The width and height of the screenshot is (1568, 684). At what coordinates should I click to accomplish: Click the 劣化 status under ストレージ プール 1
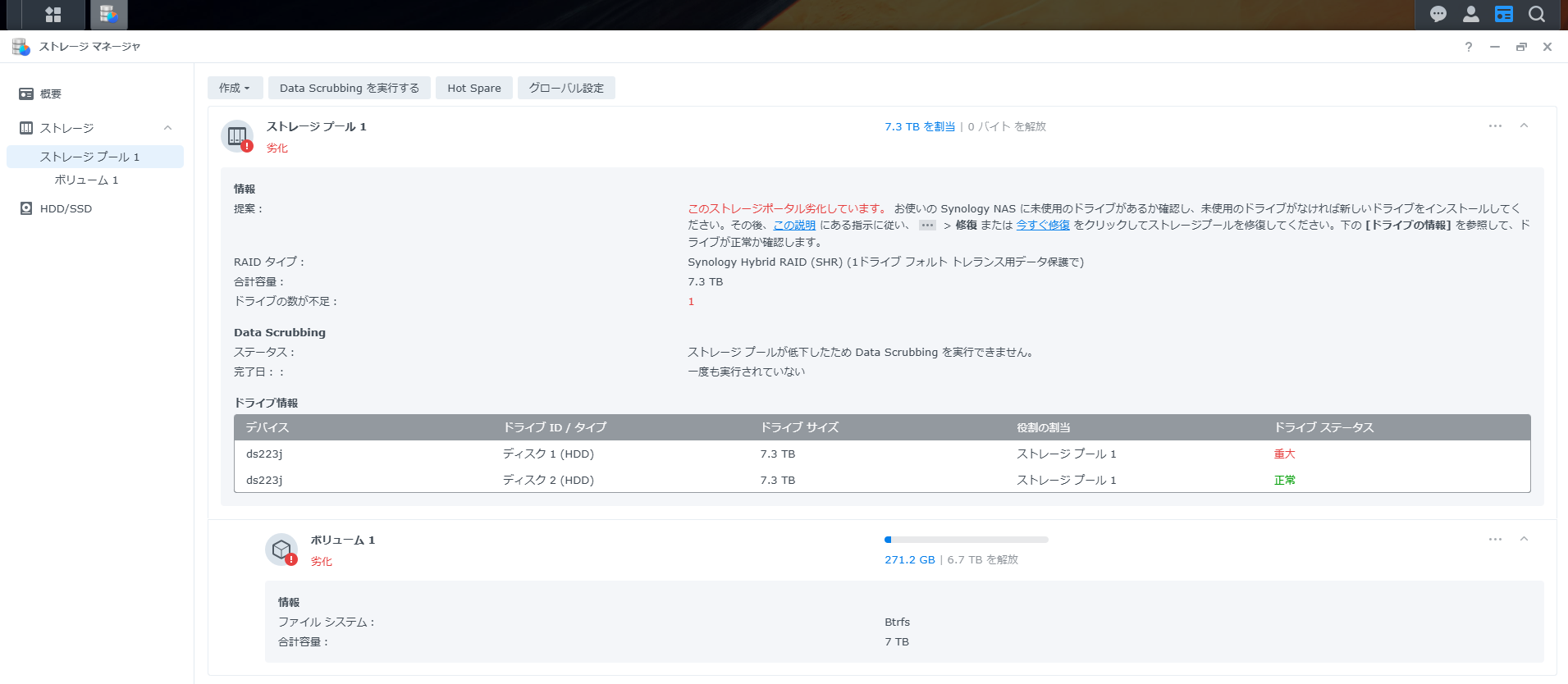coord(277,148)
